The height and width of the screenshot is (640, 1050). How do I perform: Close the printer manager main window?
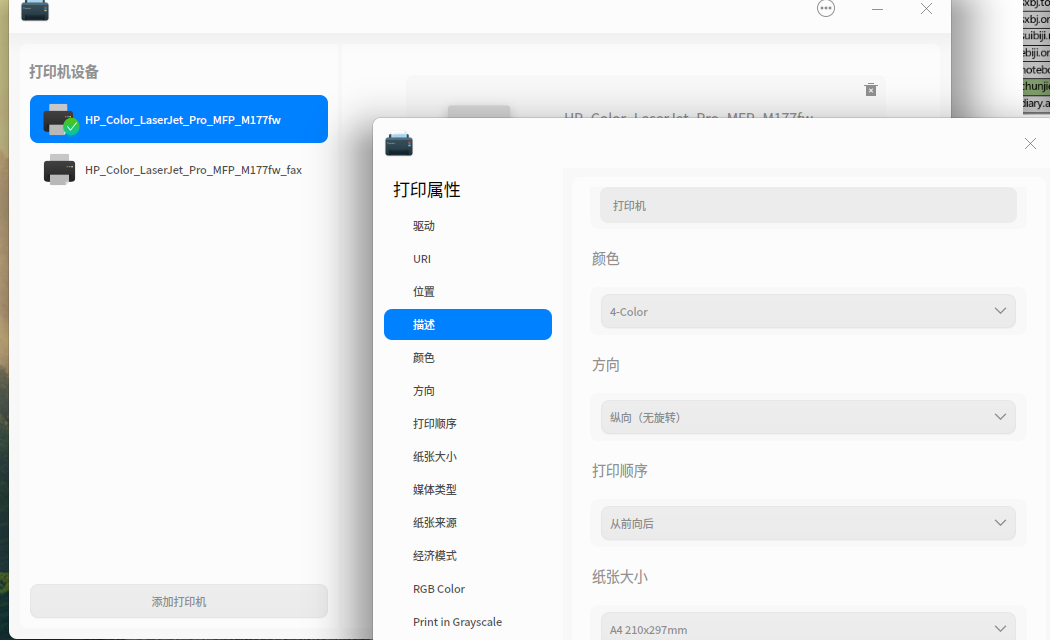pos(926,9)
